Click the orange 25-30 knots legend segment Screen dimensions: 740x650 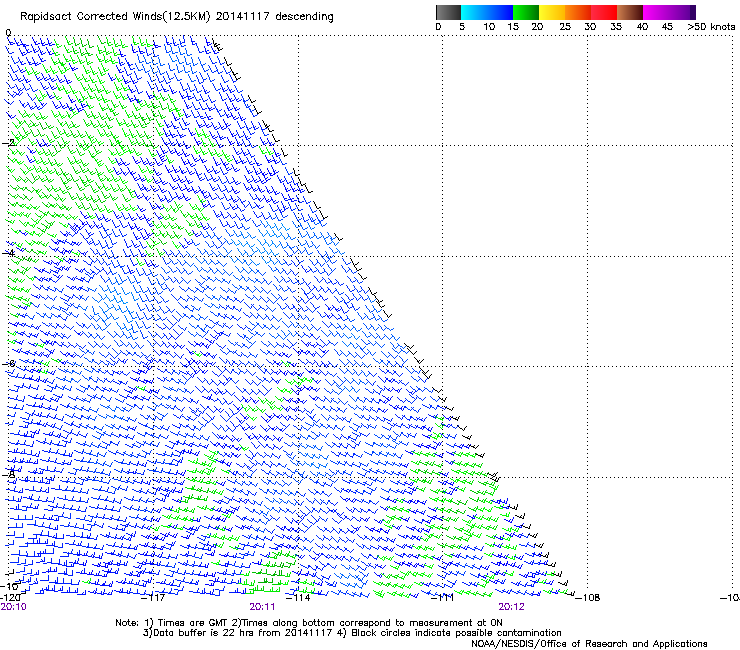coord(578,12)
